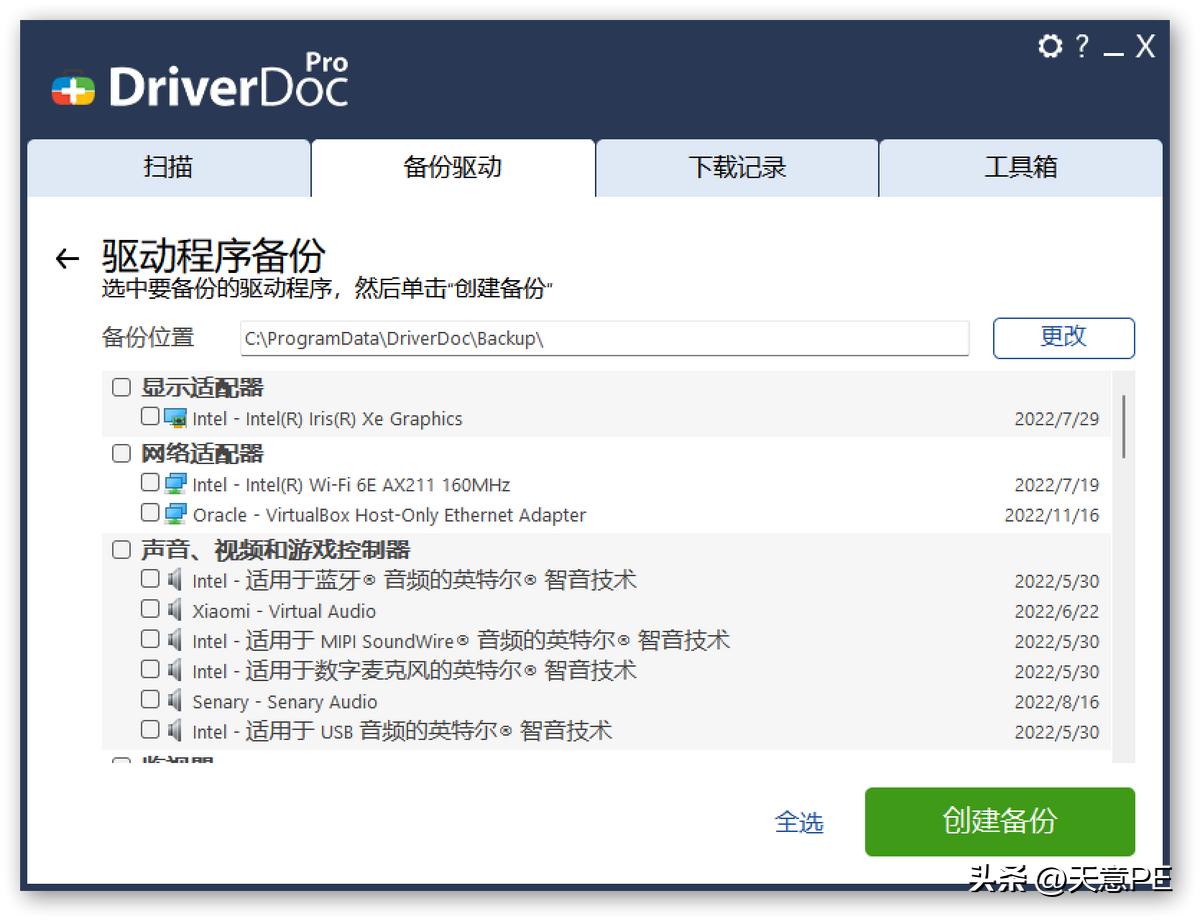The height and width of the screenshot is (921, 1200).
Task: Switch to the 下载记录 tab
Action: click(737, 167)
